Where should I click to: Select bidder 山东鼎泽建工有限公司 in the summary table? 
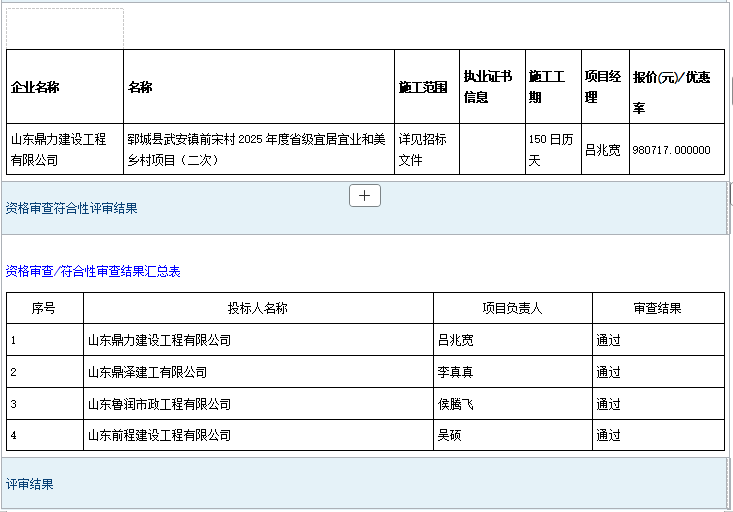click(147, 372)
